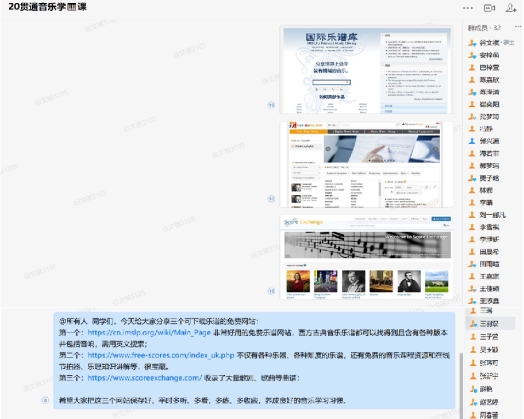The width and height of the screenshot is (524, 419).
Task: Open the free-scores.com index_uk.php link
Action: [x=161, y=355]
